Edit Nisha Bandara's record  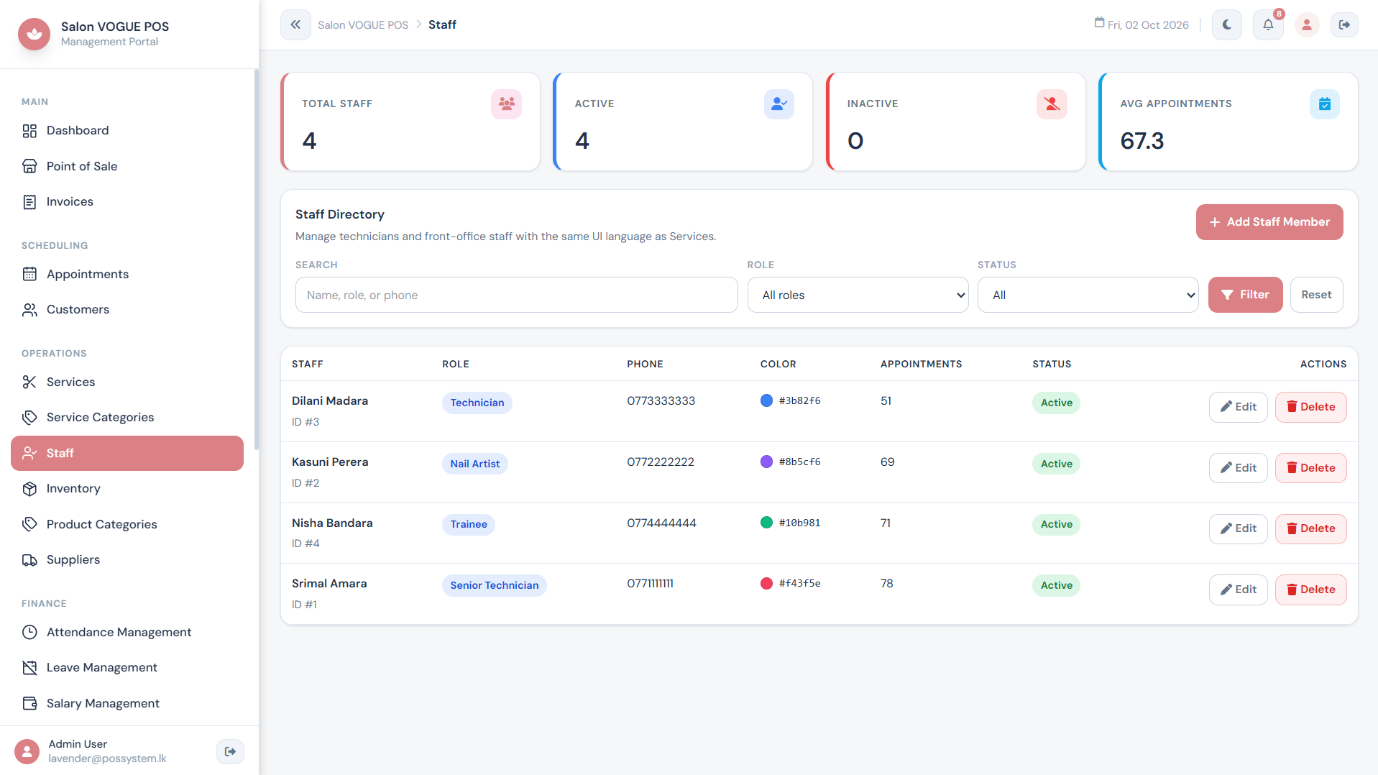[x=1238, y=528]
